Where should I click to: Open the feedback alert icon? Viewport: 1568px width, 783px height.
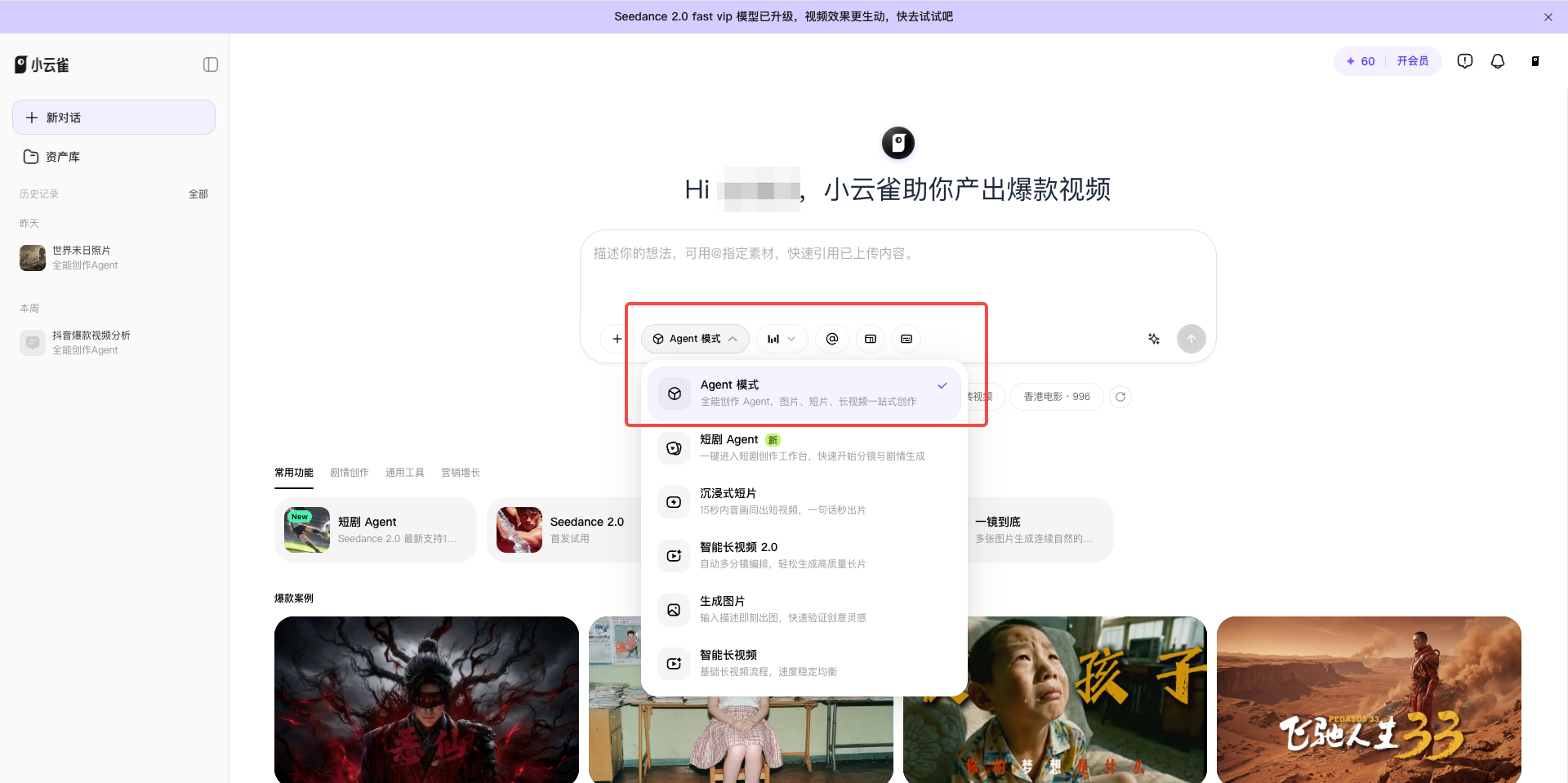tap(1465, 61)
